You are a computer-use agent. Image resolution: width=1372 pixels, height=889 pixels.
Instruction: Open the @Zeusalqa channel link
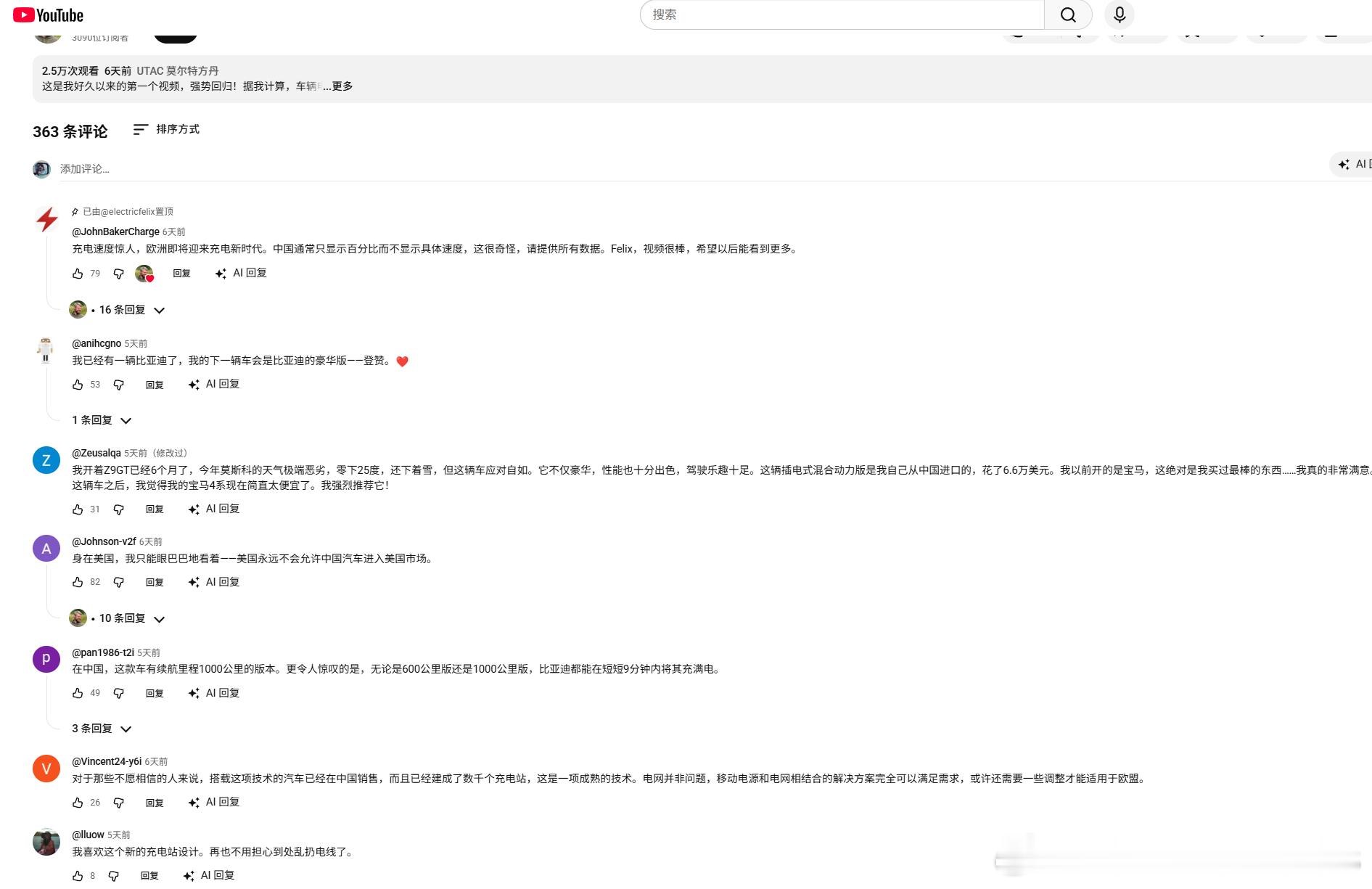point(96,453)
